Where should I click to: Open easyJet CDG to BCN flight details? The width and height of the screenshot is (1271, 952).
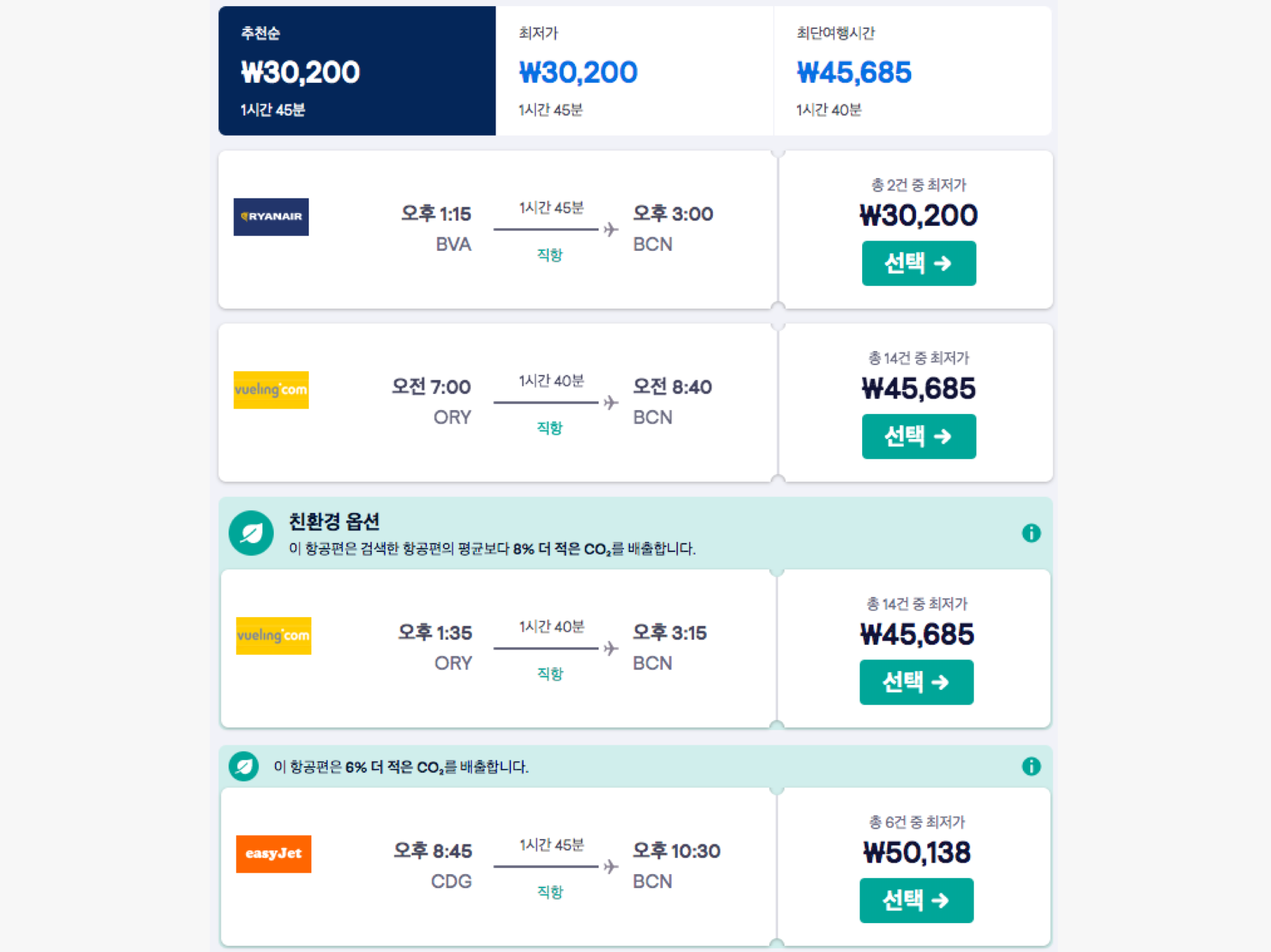498,867
